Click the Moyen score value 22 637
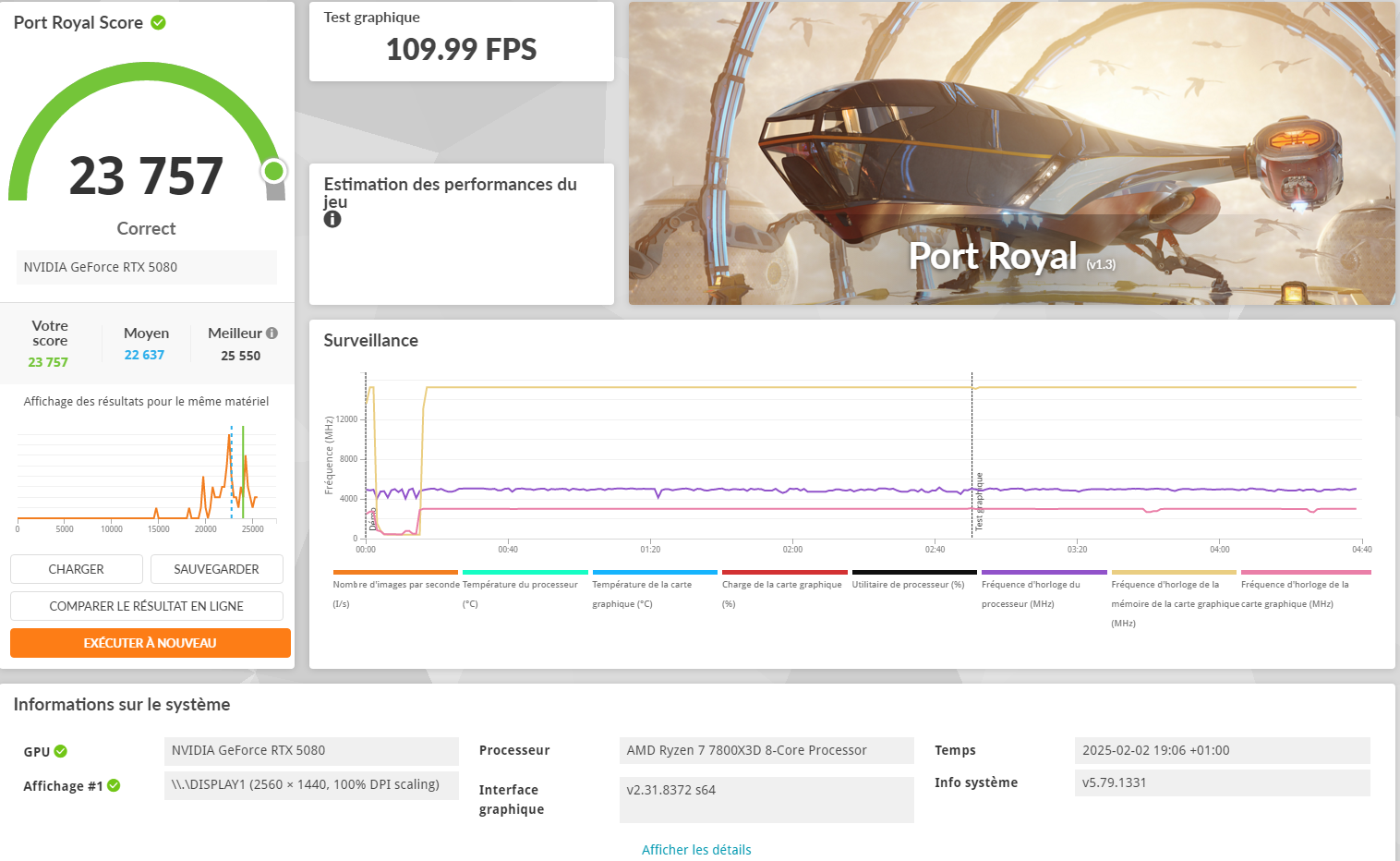This screenshot has height=861, width=1400. pos(145,356)
